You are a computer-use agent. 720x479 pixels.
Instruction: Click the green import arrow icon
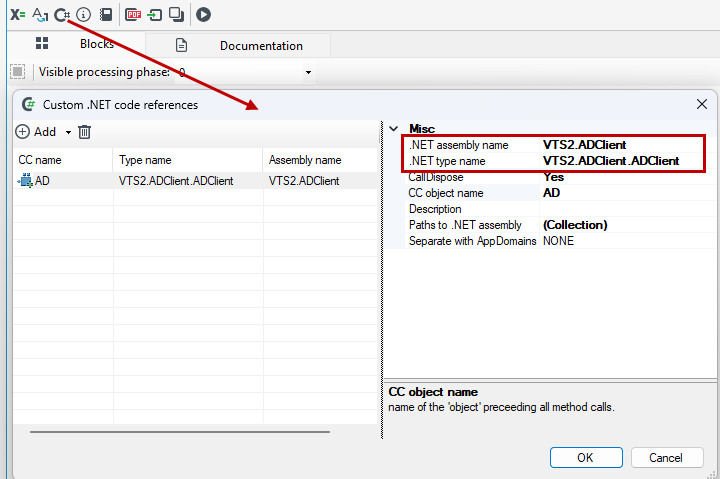(x=155, y=15)
